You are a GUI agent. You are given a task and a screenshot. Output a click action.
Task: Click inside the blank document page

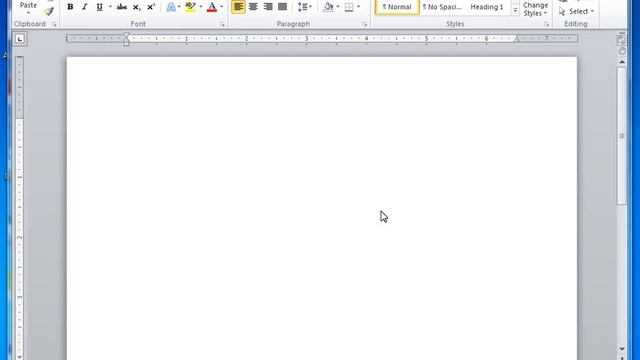point(322,208)
